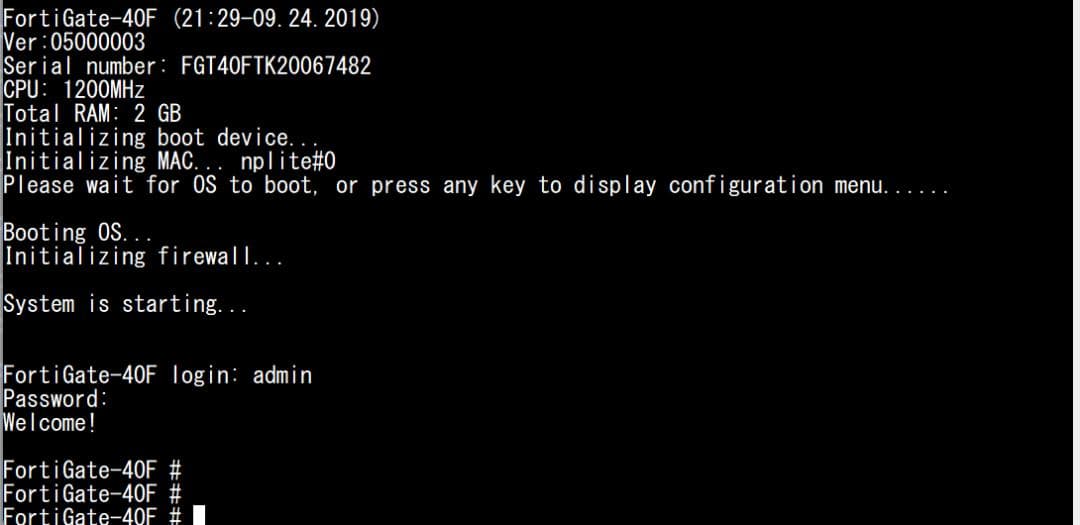Click the FortiGate-40F boot date header line

(x=192, y=18)
